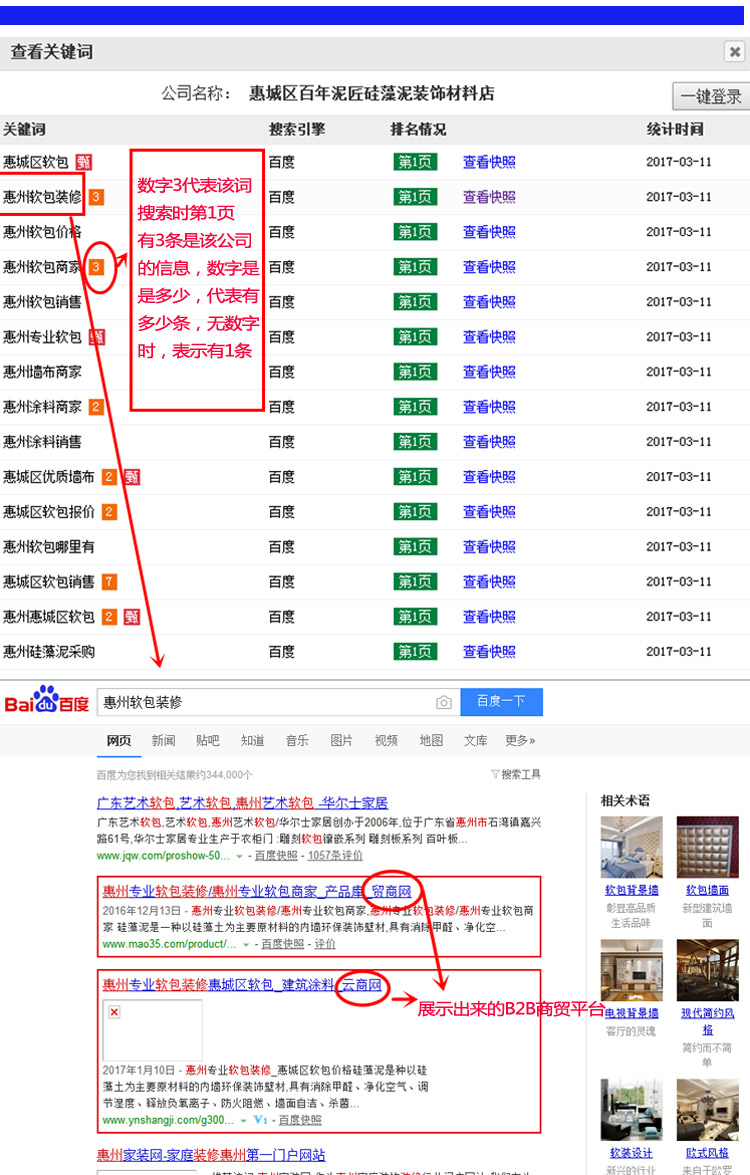Open 查看快照 for 惠城区软包销售
Screen dimensions: 750x1175
(x=489, y=582)
